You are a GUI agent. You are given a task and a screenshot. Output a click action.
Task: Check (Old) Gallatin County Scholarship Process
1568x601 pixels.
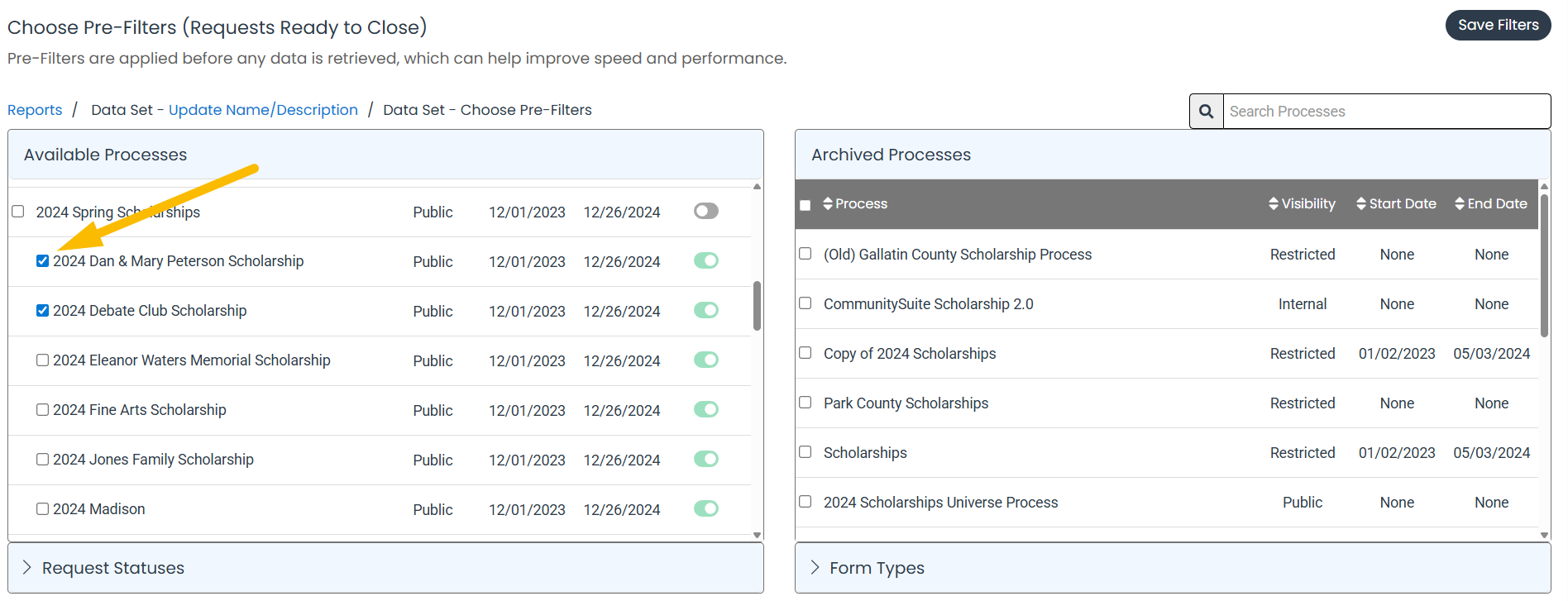(806, 254)
